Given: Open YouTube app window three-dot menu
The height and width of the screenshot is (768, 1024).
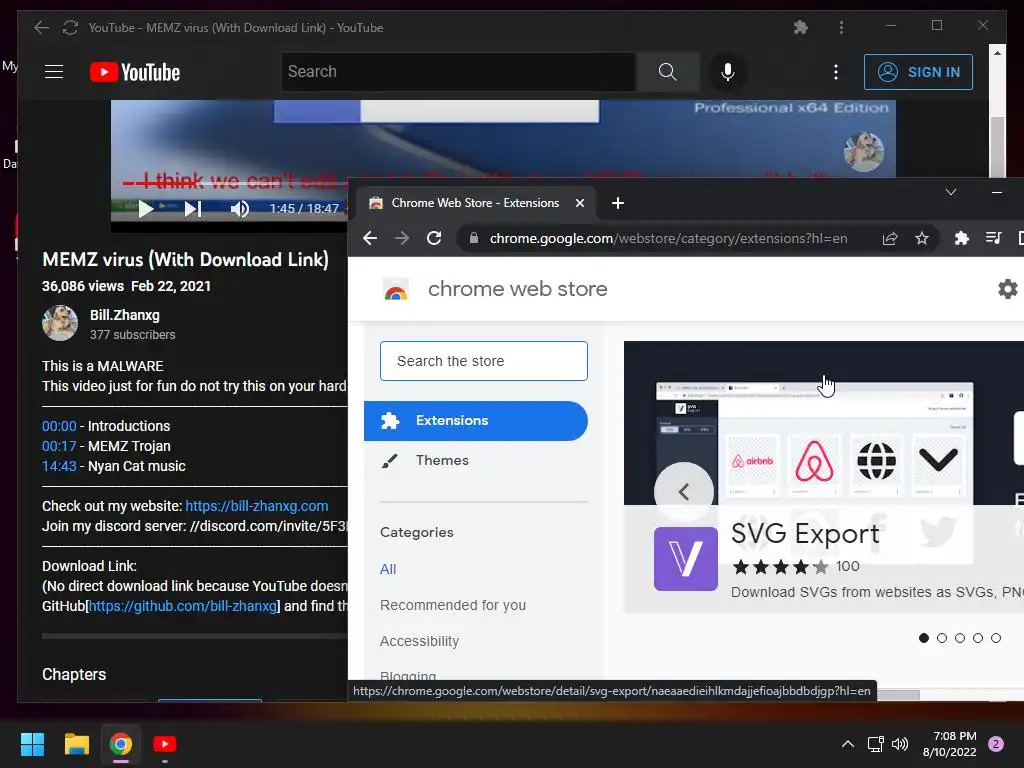Looking at the screenshot, I should [x=841, y=27].
